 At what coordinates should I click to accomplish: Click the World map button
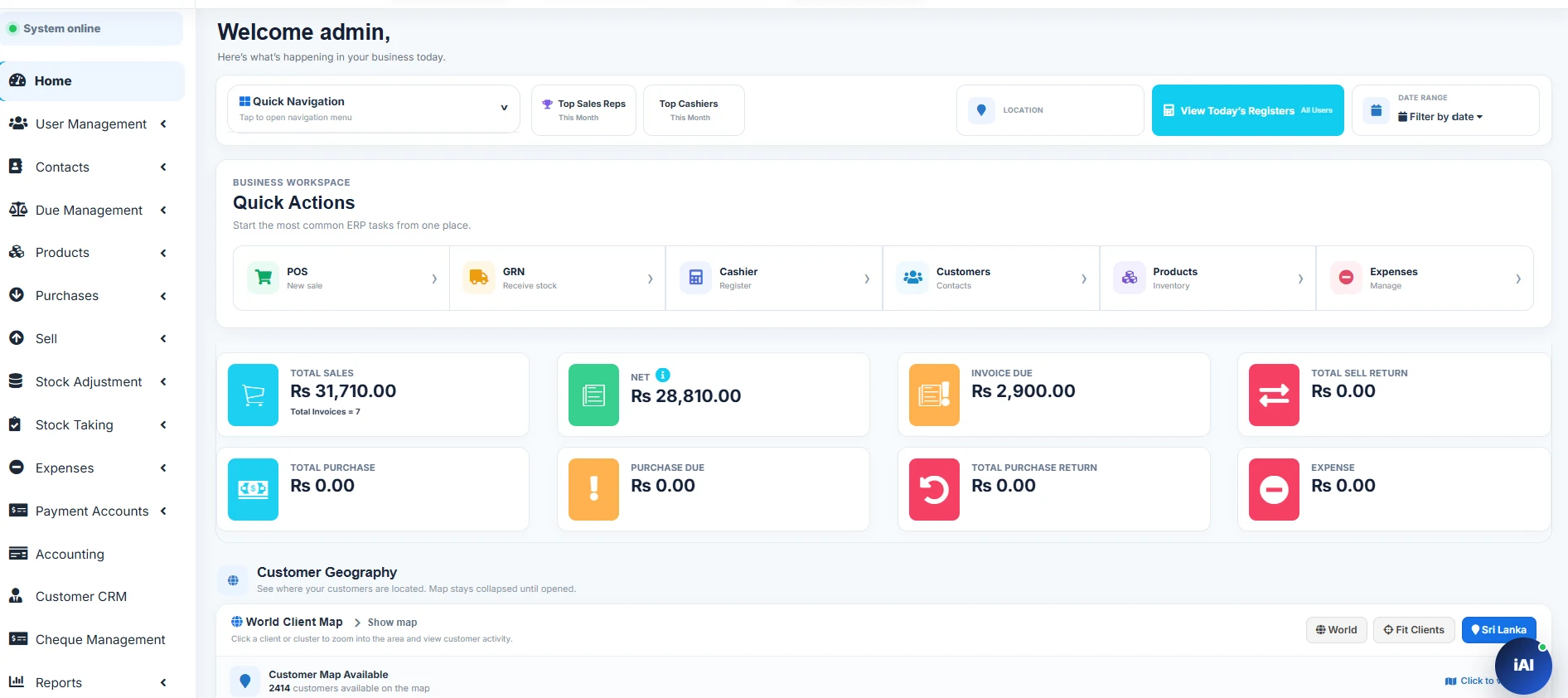pyautogui.click(x=1336, y=630)
